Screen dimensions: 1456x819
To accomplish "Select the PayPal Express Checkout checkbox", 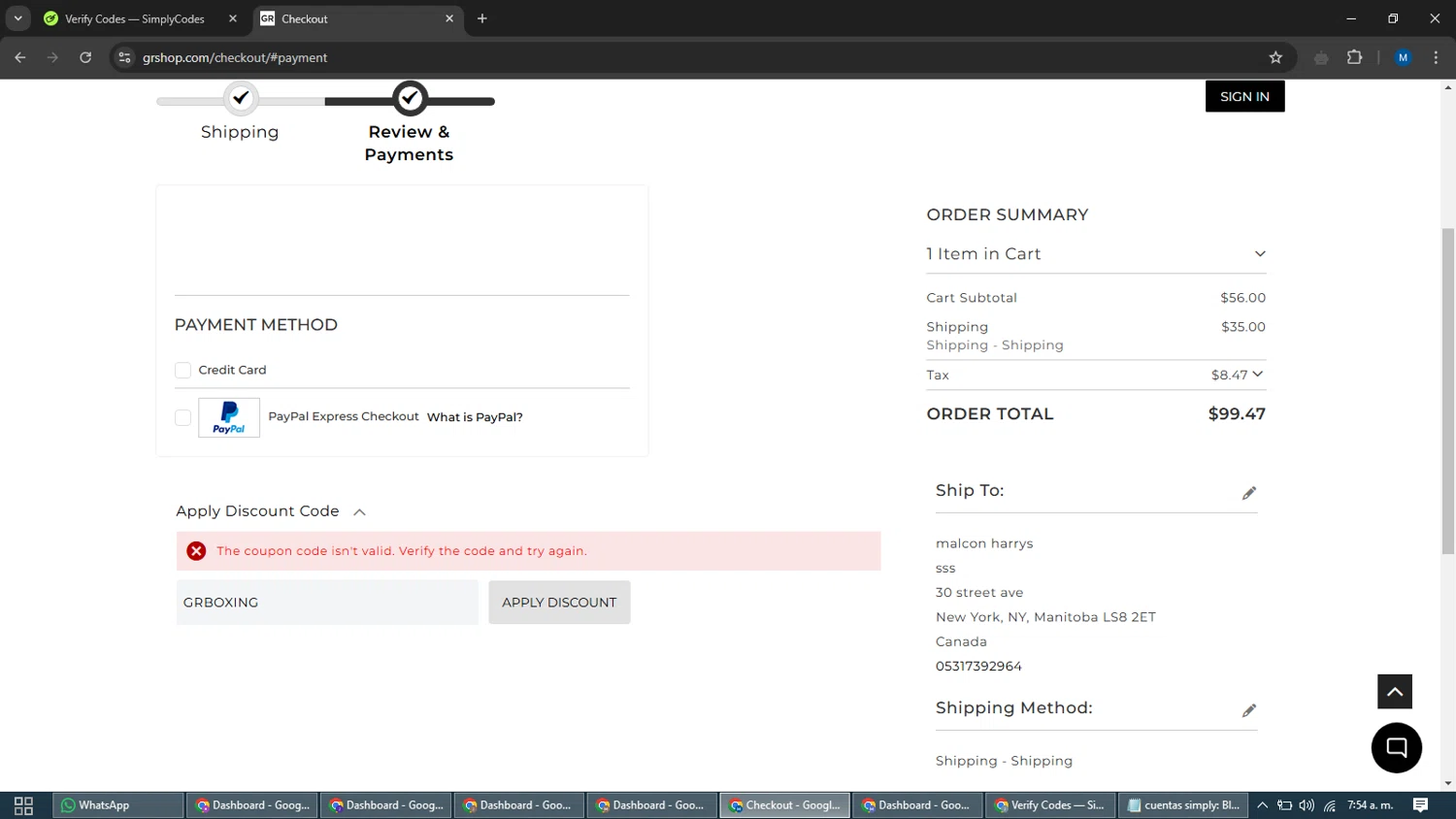I will 182,417.
